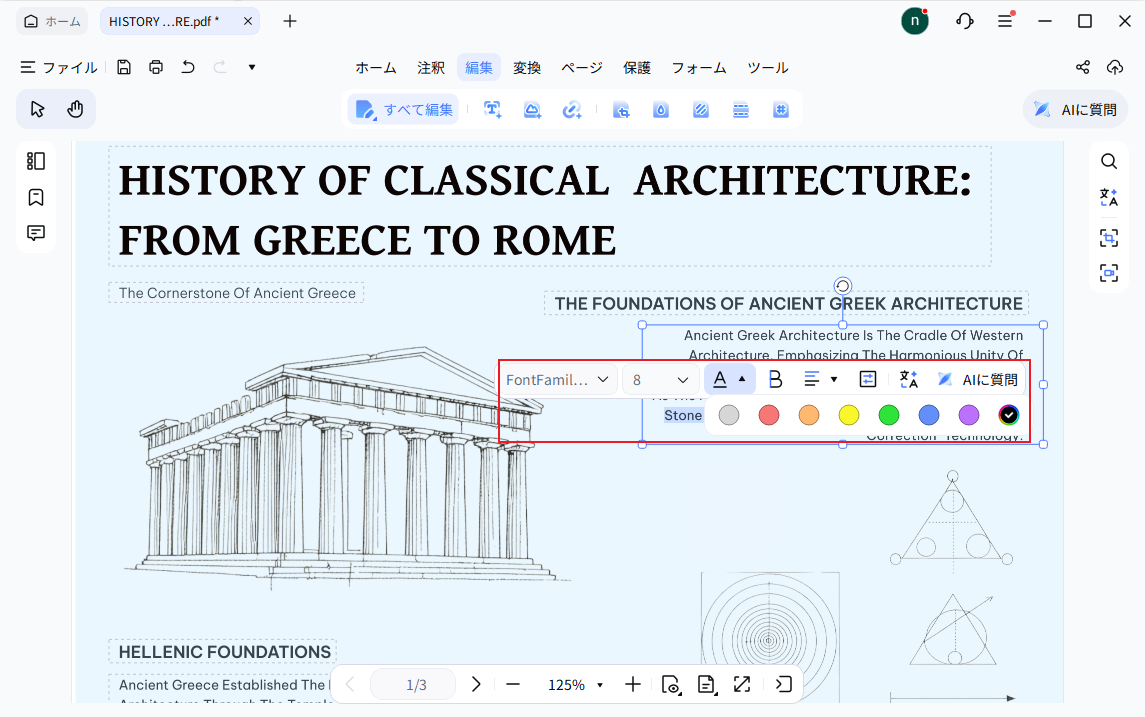Viewport: 1145px width, 717px height.
Task: Switch to the 注釈 tab
Action: coord(431,68)
